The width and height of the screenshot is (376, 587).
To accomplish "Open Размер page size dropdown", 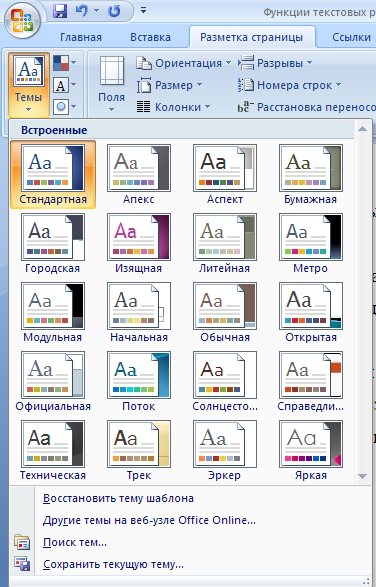I will point(169,85).
